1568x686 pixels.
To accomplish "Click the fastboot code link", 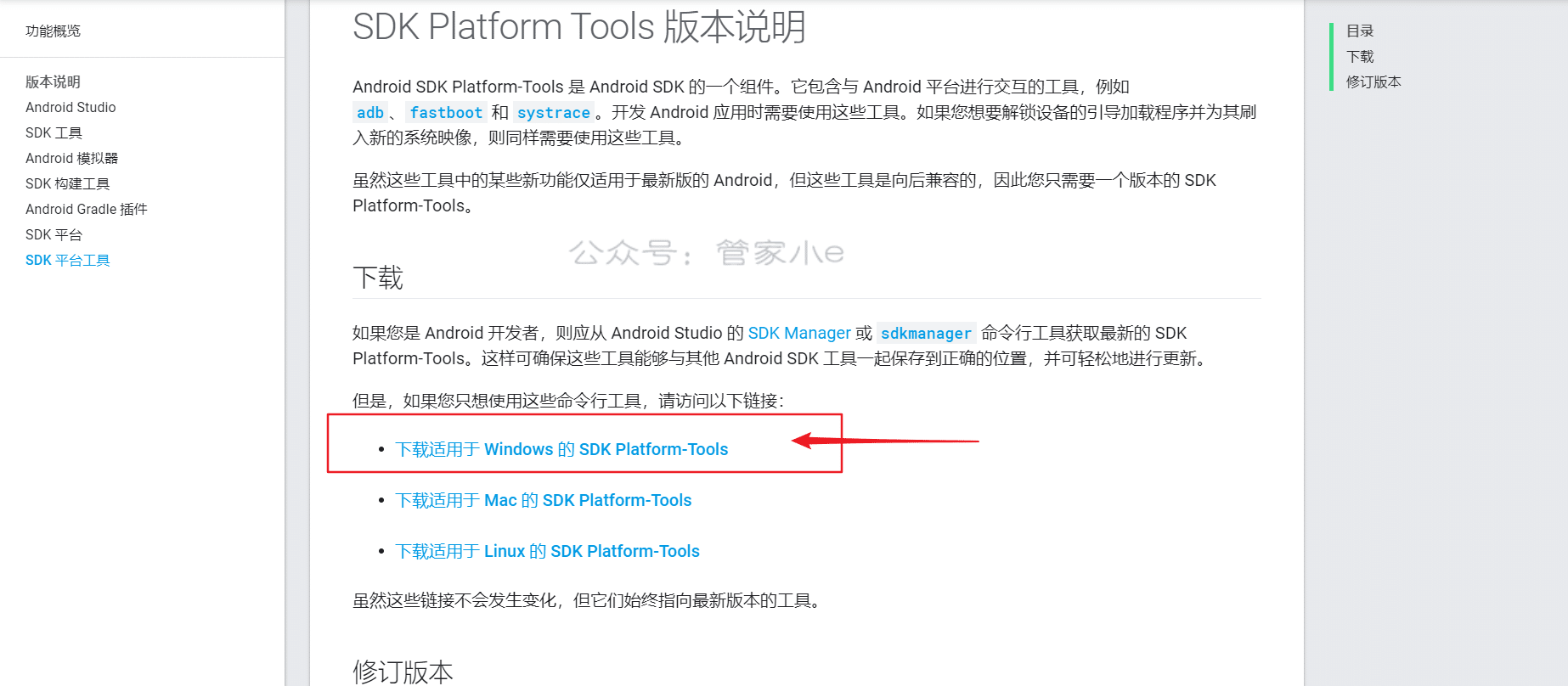I will tap(446, 113).
